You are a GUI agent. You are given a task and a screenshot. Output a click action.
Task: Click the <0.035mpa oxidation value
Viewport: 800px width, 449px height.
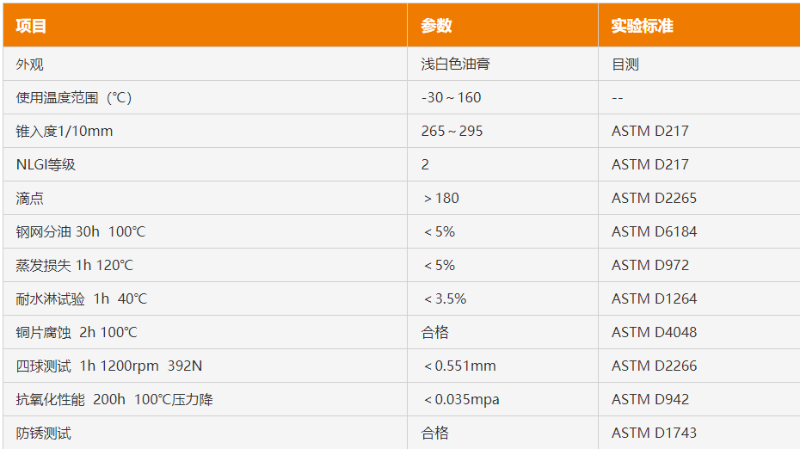point(461,400)
